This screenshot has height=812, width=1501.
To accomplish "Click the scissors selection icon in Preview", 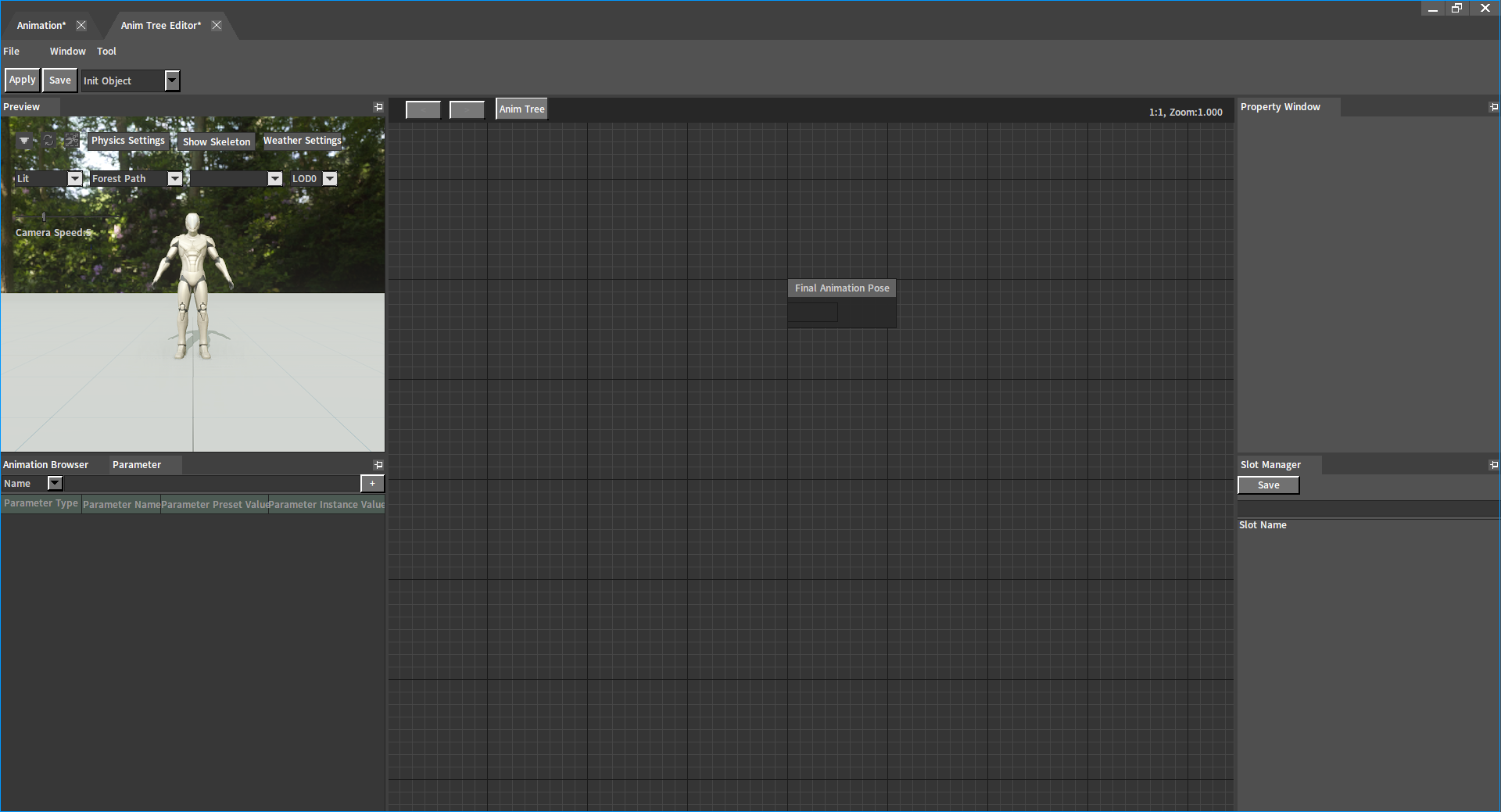I will click(72, 141).
